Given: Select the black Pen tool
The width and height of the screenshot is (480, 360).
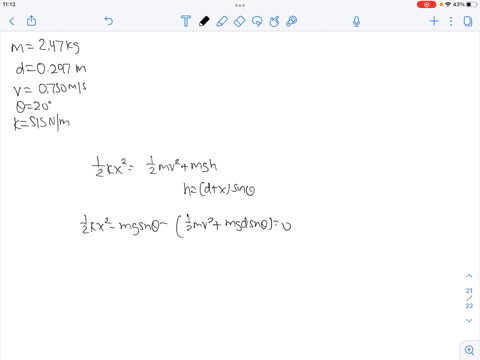Looking at the screenshot, I should (204, 21).
